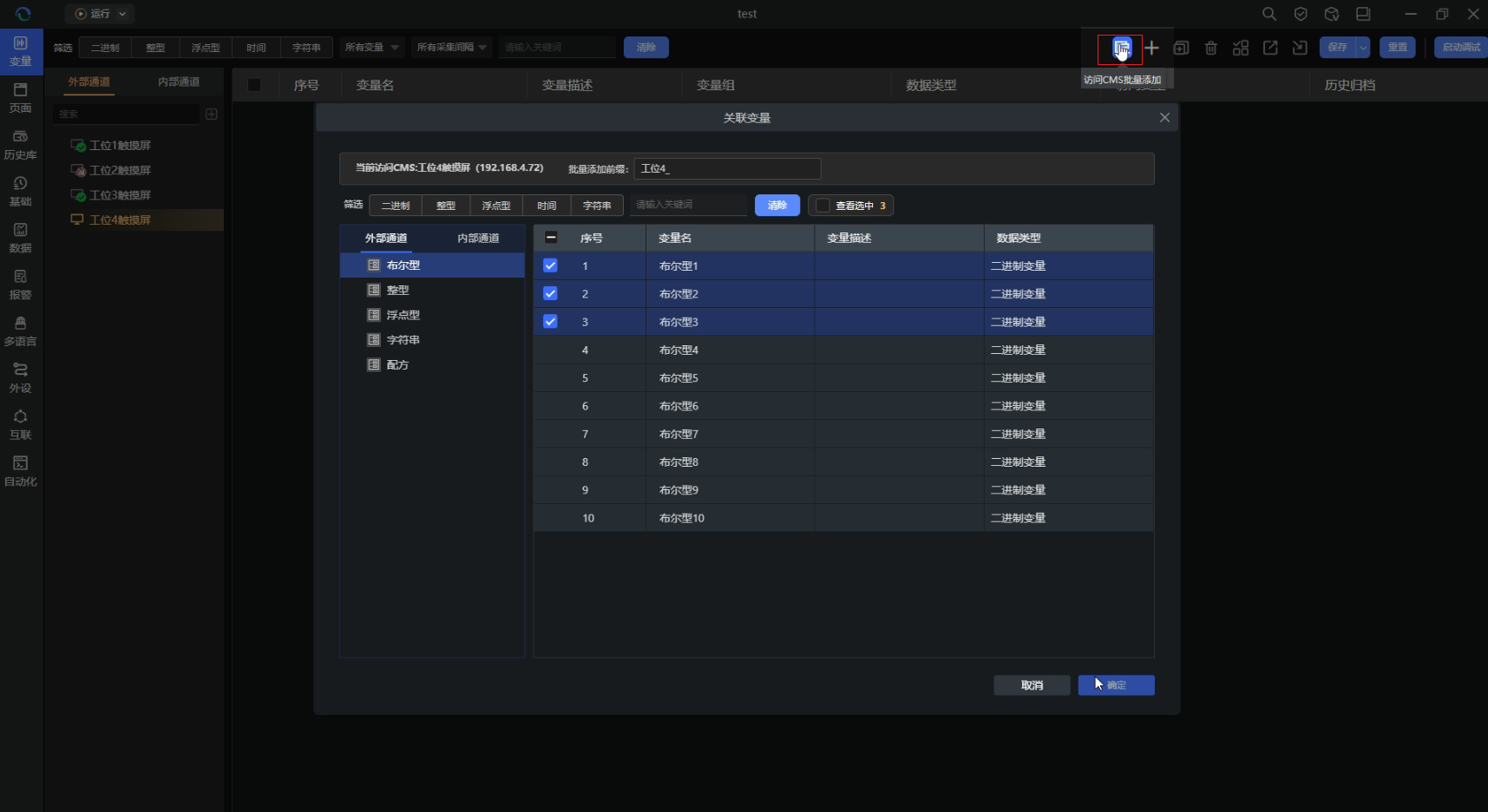
Task: Uncheck the checkbox for 布尔型2 row
Action: click(x=550, y=293)
